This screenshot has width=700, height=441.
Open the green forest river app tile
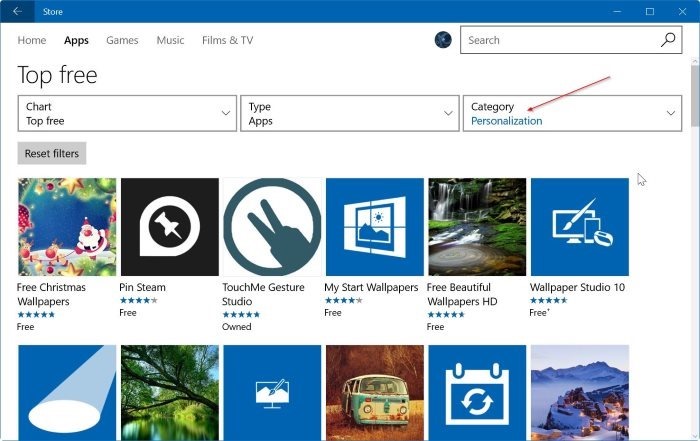coord(170,392)
